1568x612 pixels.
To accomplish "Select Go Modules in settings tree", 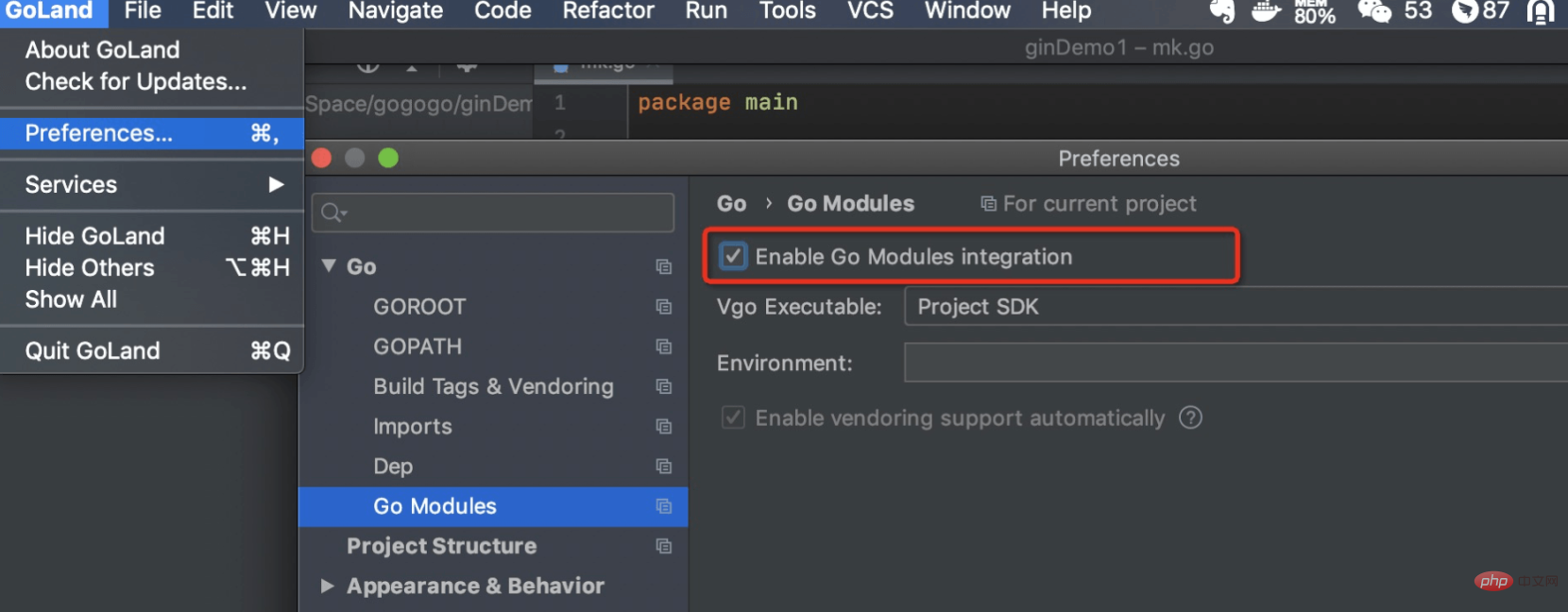I will pos(493,506).
